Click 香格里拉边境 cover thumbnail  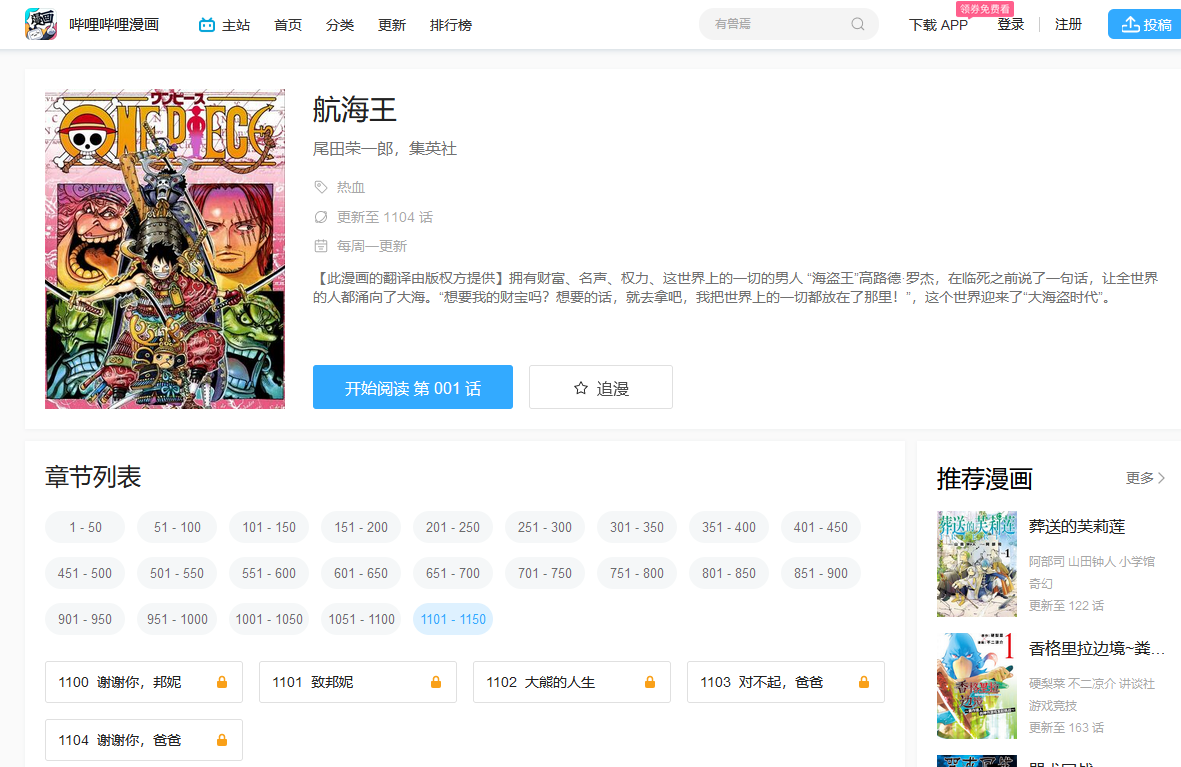pos(977,686)
